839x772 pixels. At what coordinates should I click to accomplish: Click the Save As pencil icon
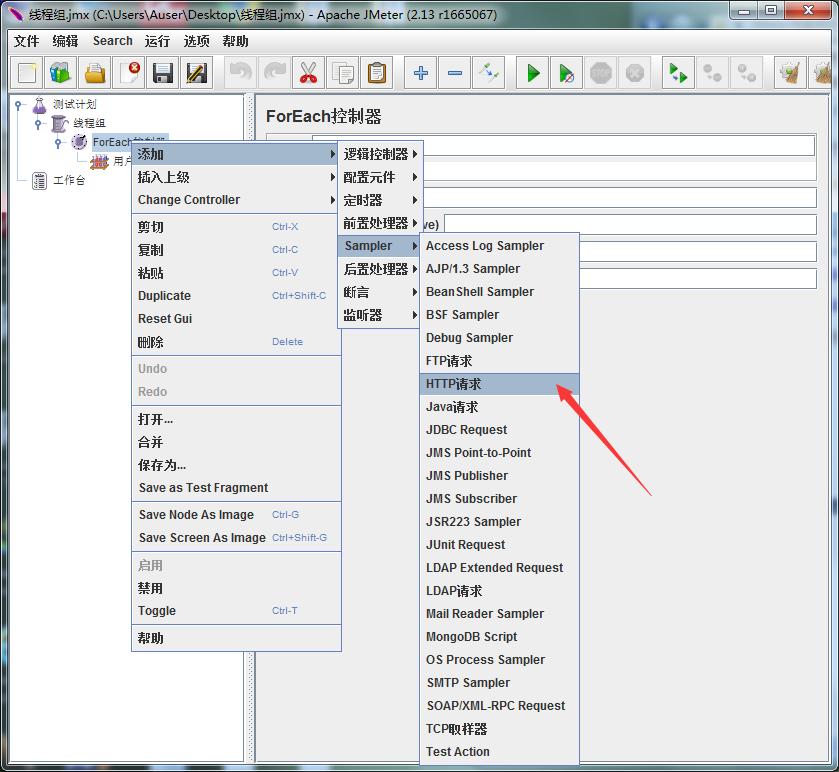coord(197,73)
